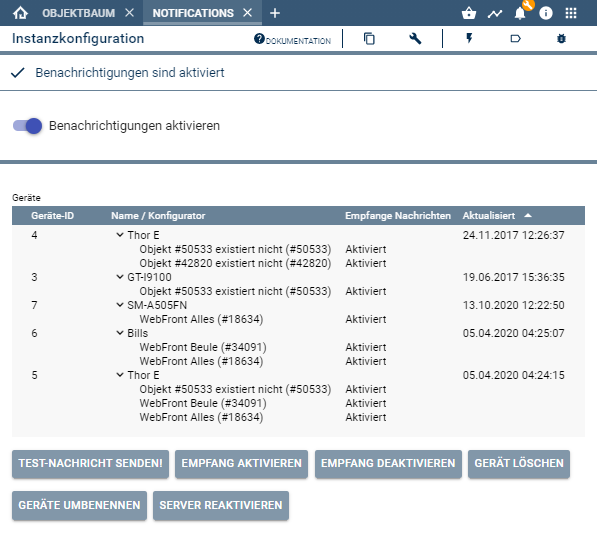The height and width of the screenshot is (534, 597).
Task: Collapse the SM-A505FN device row
Action: [120, 305]
